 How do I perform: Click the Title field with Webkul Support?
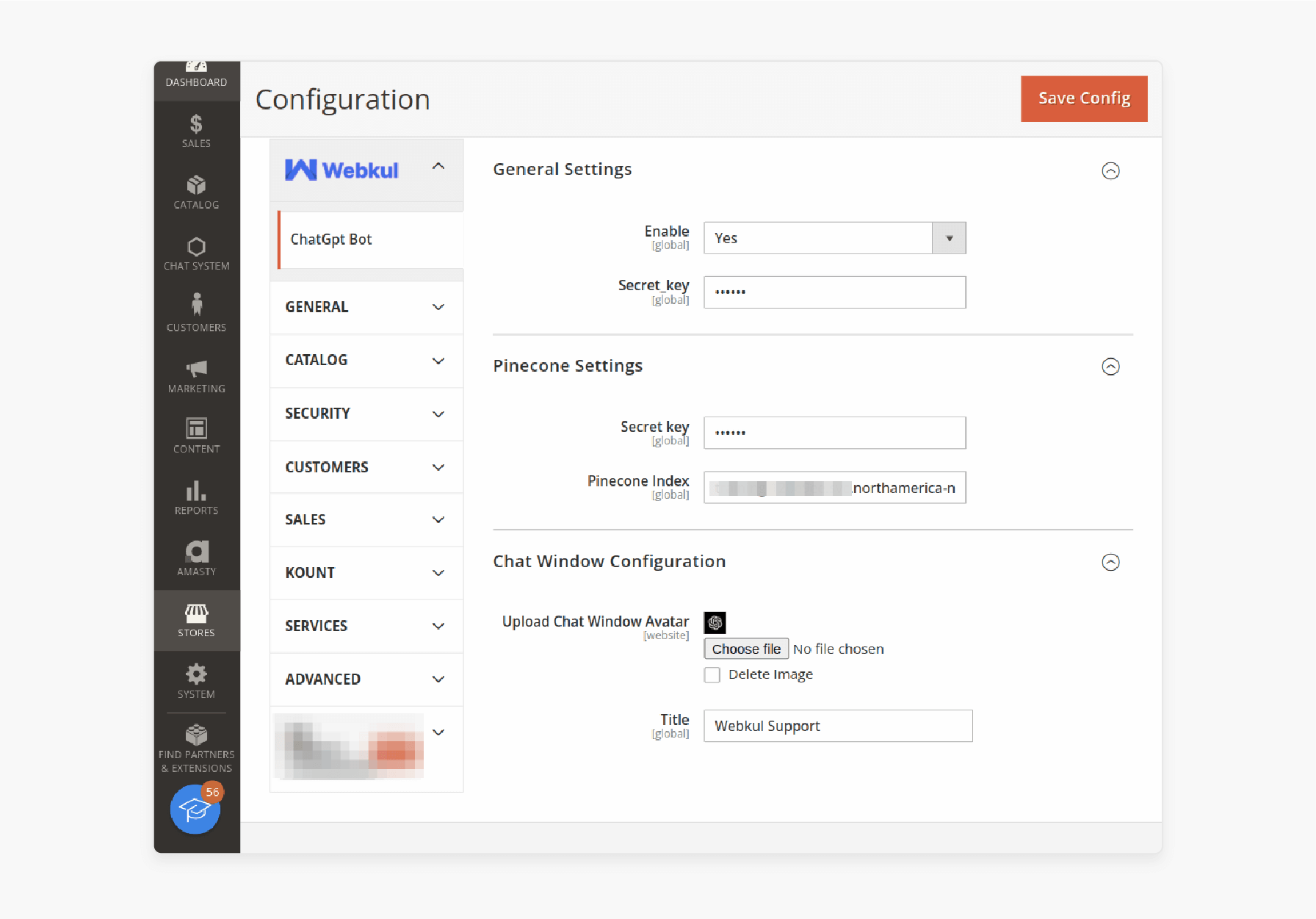click(838, 726)
